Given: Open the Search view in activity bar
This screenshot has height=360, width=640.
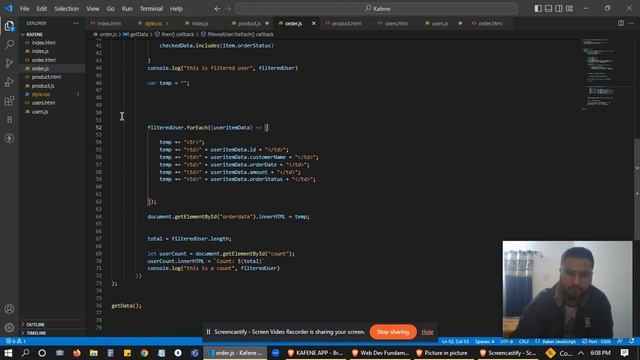Looking at the screenshot, I should [9, 44].
